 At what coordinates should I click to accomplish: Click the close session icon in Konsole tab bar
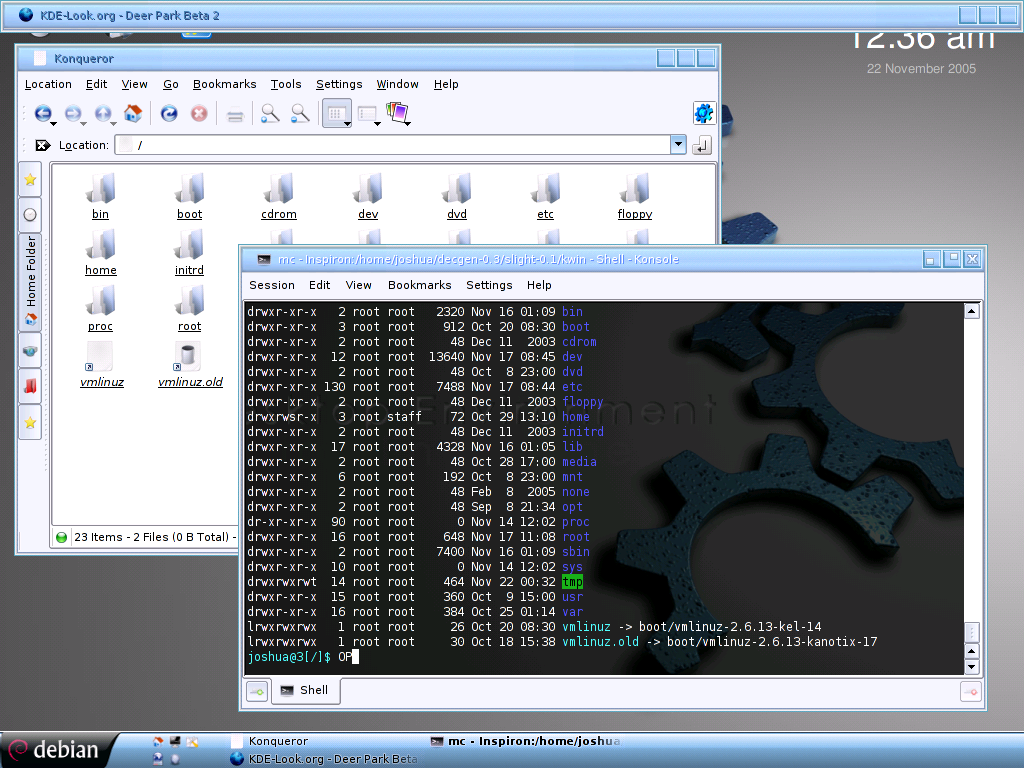click(971, 692)
